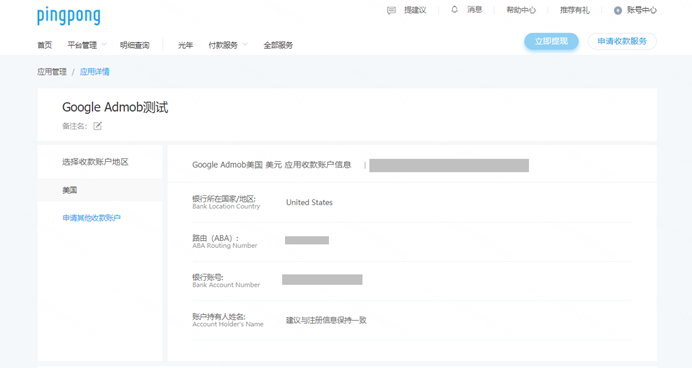Open 平台管理 in navigation bar
Screen dimensions: 692x368
[x=82, y=45]
